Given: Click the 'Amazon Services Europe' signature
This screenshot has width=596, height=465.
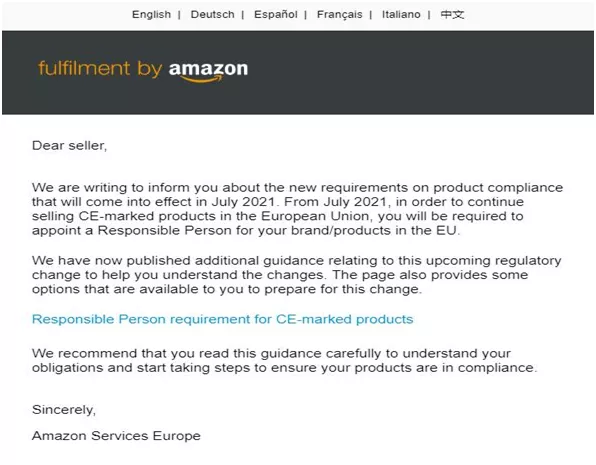Looking at the screenshot, I should [x=116, y=435].
